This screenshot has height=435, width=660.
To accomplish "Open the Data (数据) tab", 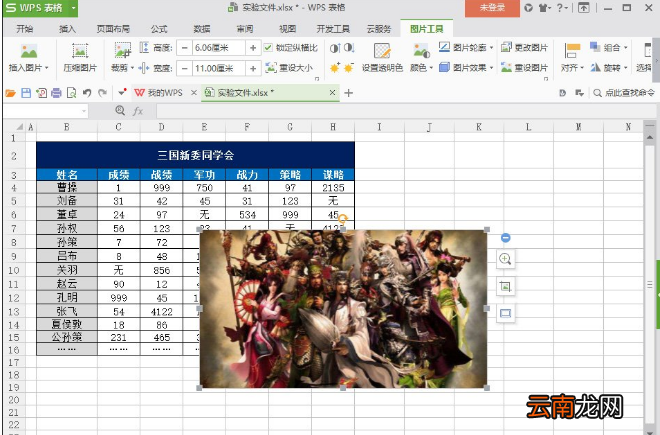I will tap(202, 29).
